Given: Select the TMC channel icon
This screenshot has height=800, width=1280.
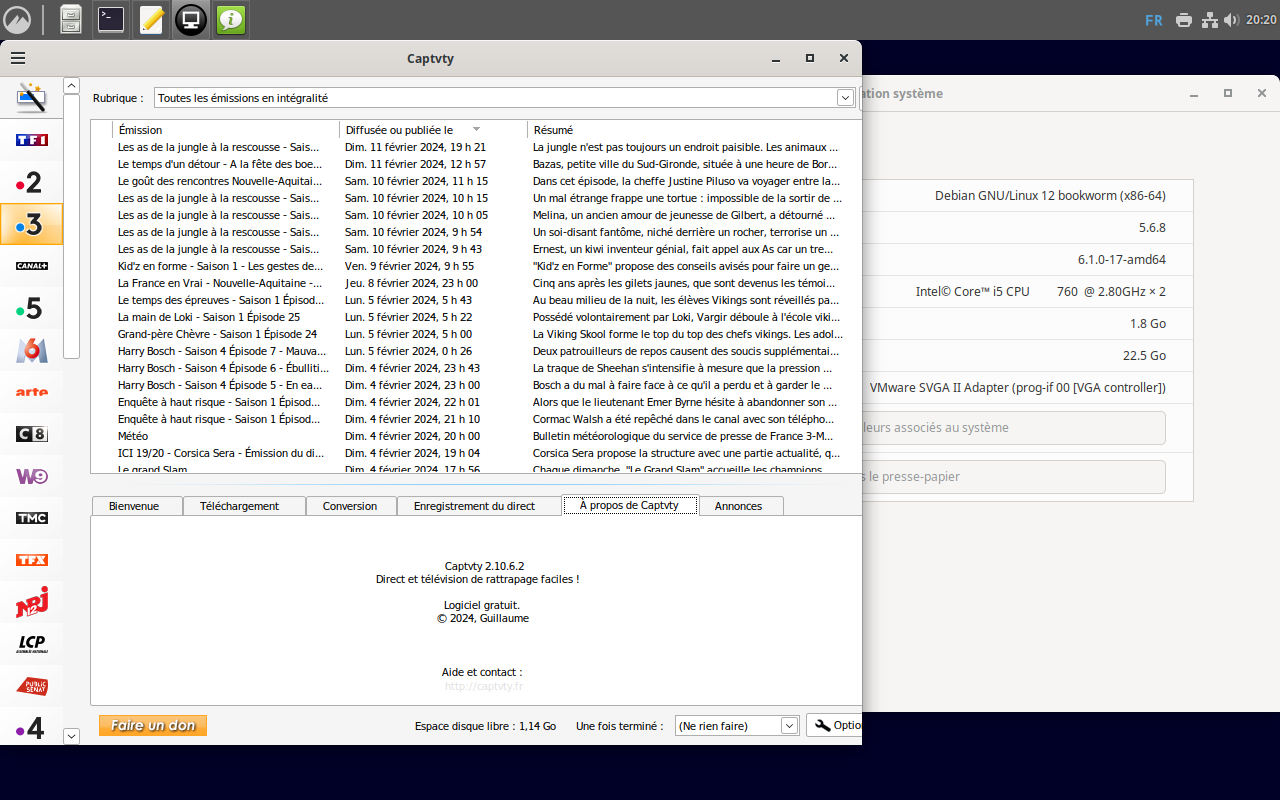Looking at the screenshot, I should [31, 518].
